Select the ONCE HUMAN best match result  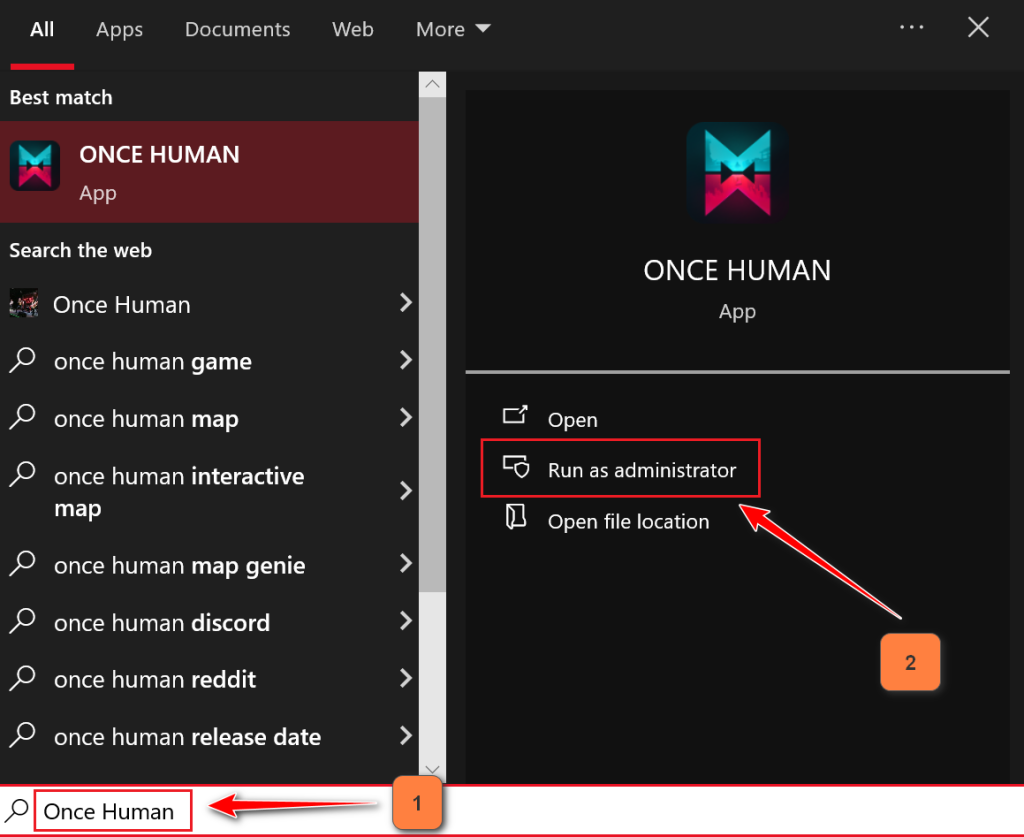click(209, 172)
